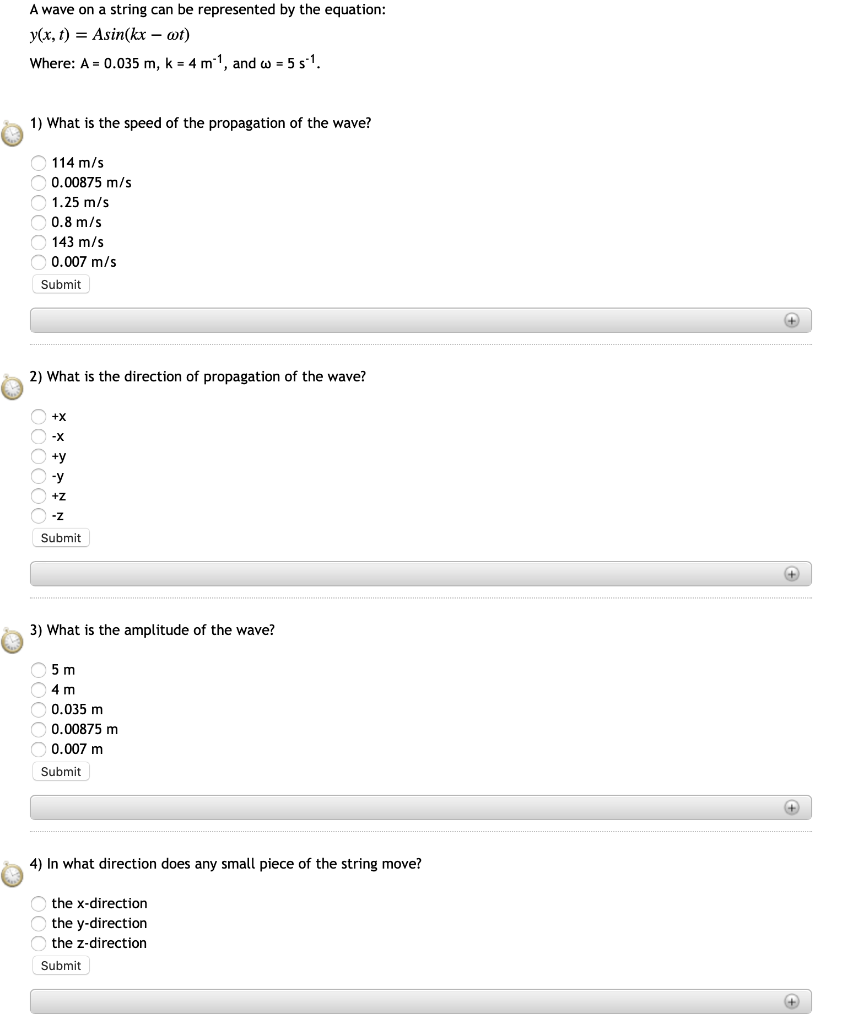Select 0.035 m as the amplitude

(x=38, y=709)
